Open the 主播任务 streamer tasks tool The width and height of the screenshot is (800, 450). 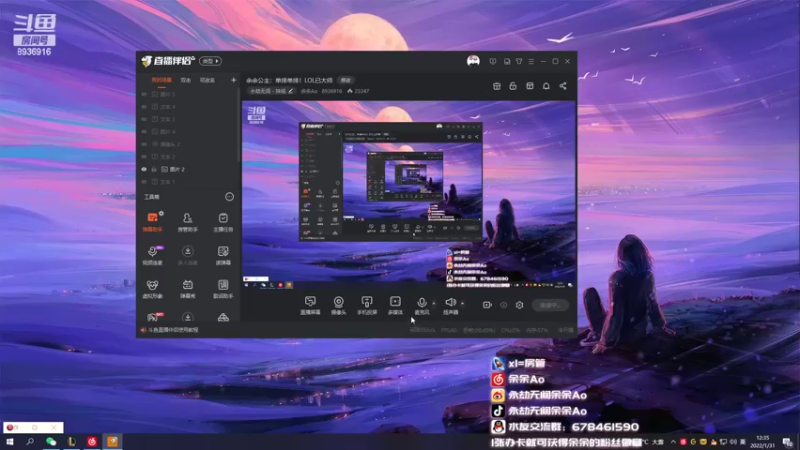coord(223,222)
